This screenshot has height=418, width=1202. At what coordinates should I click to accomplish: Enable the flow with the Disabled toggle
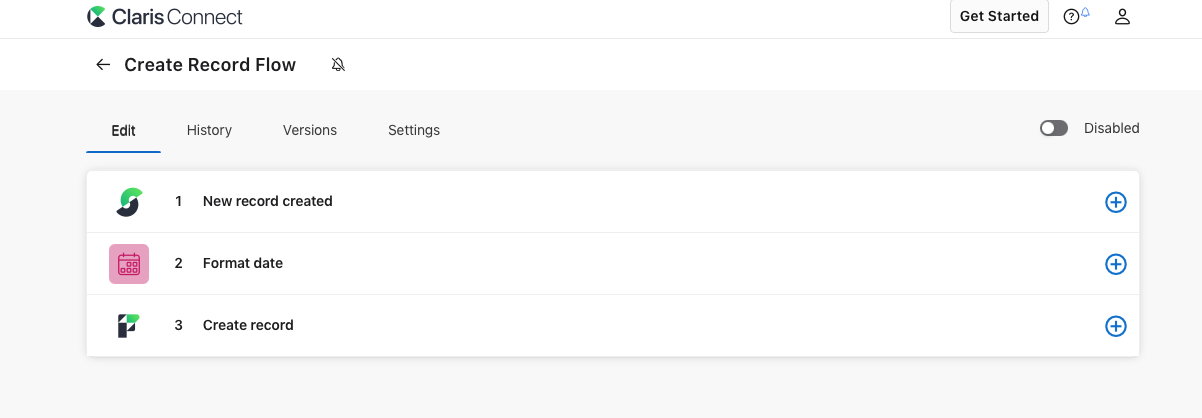click(x=1054, y=128)
